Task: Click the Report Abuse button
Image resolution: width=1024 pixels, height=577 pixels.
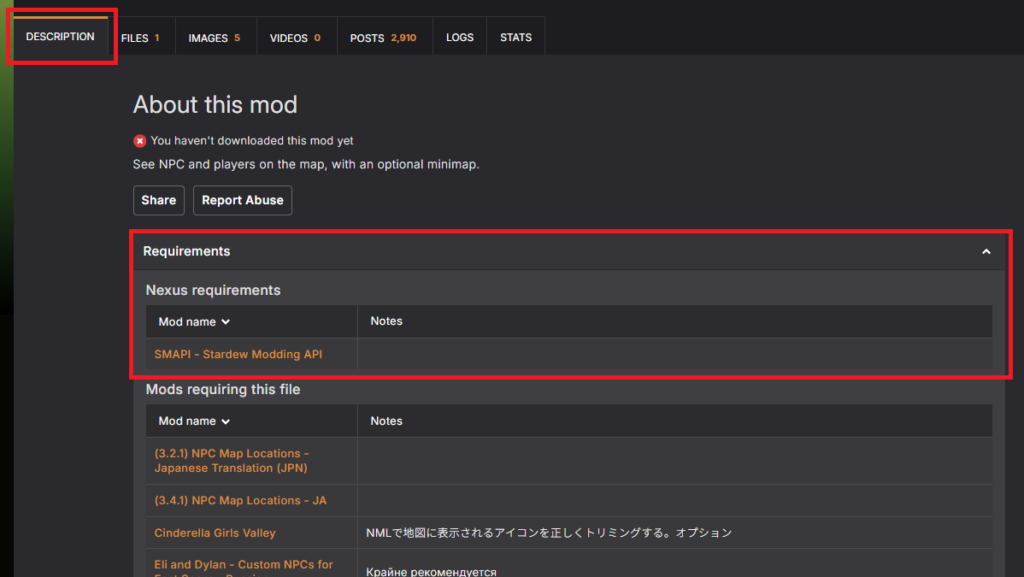Action: [x=242, y=200]
